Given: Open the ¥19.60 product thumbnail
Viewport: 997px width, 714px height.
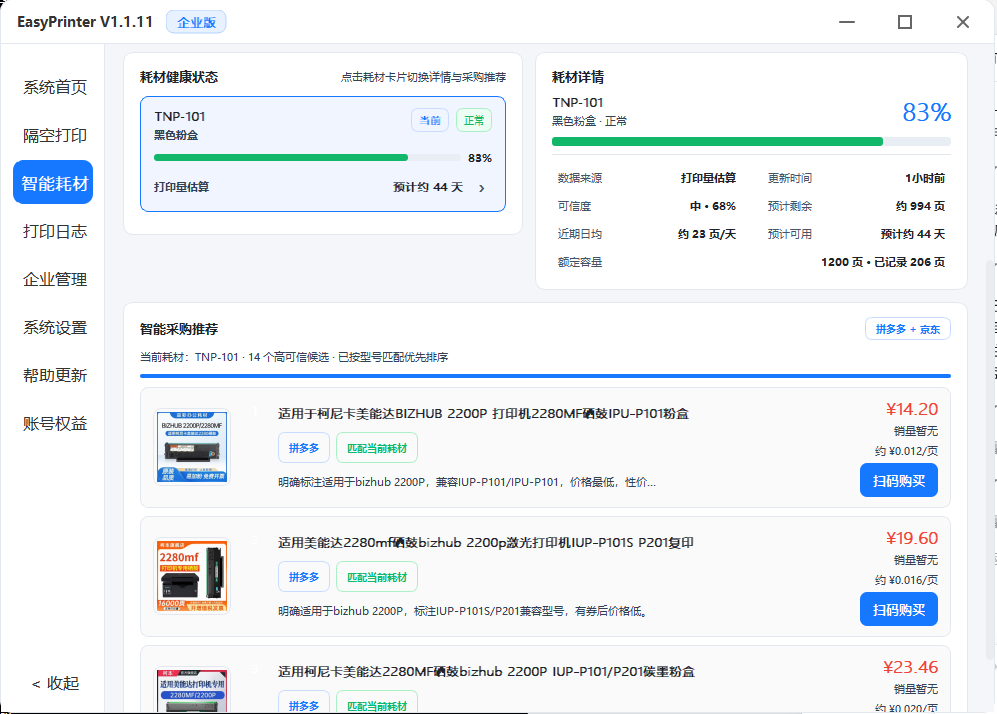Looking at the screenshot, I should click(x=192, y=576).
